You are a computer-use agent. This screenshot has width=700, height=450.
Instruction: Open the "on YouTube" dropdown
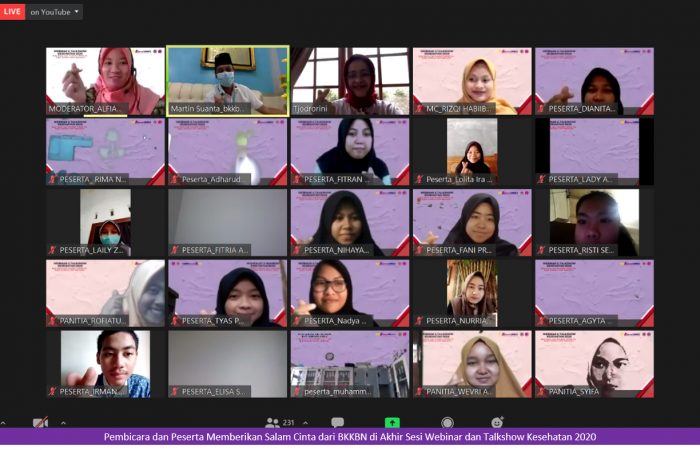55,12
